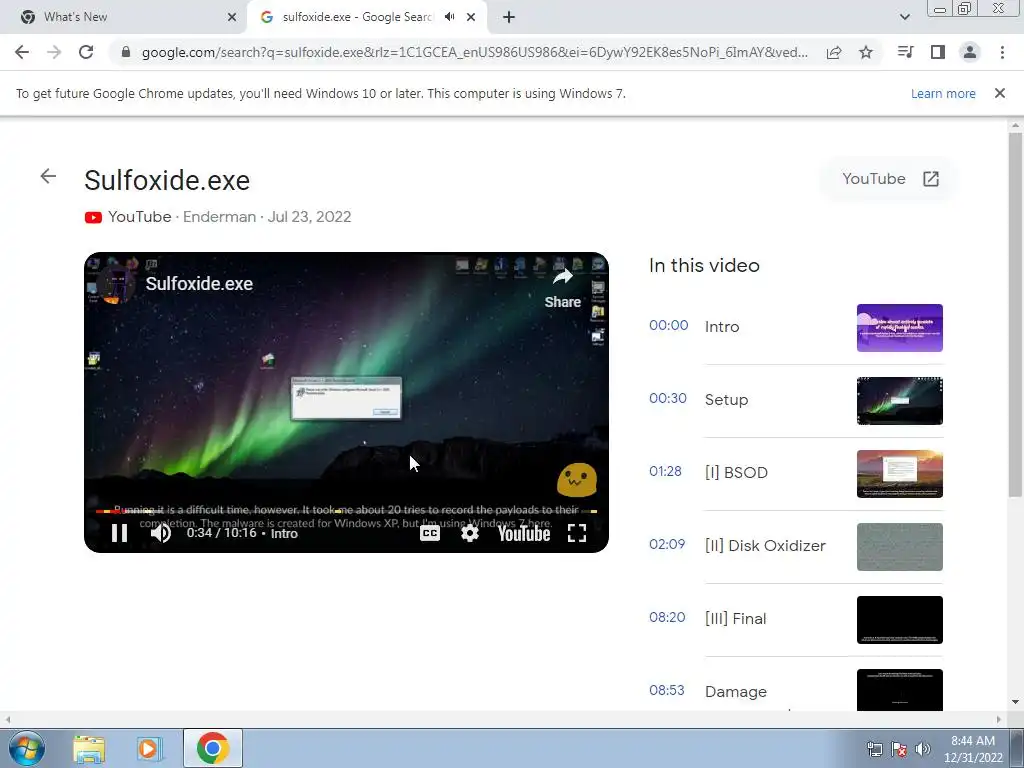This screenshot has width=1024, height=768.
Task: Jump to 01:28 [I] BSOD chapter
Action: click(x=796, y=473)
